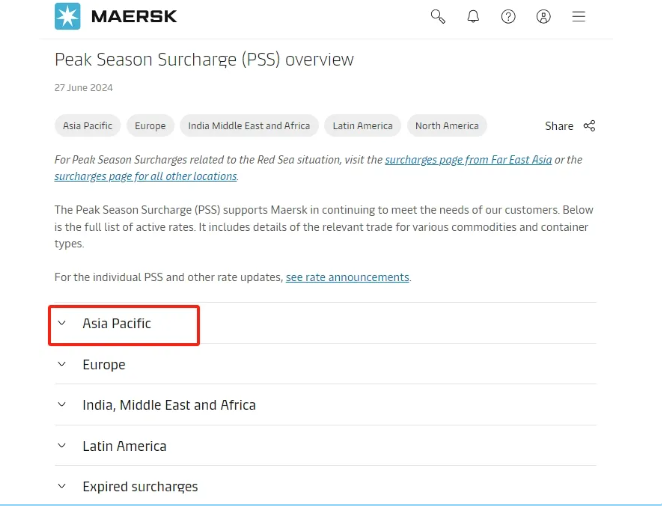Select the Latin America tag chip

[x=364, y=126]
